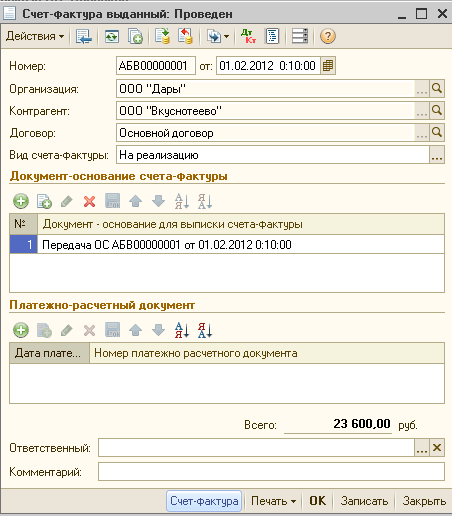This screenshot has height=516, width=452.
Task: Move row down in Документ-основание toolbar
Action: (158, 201)
